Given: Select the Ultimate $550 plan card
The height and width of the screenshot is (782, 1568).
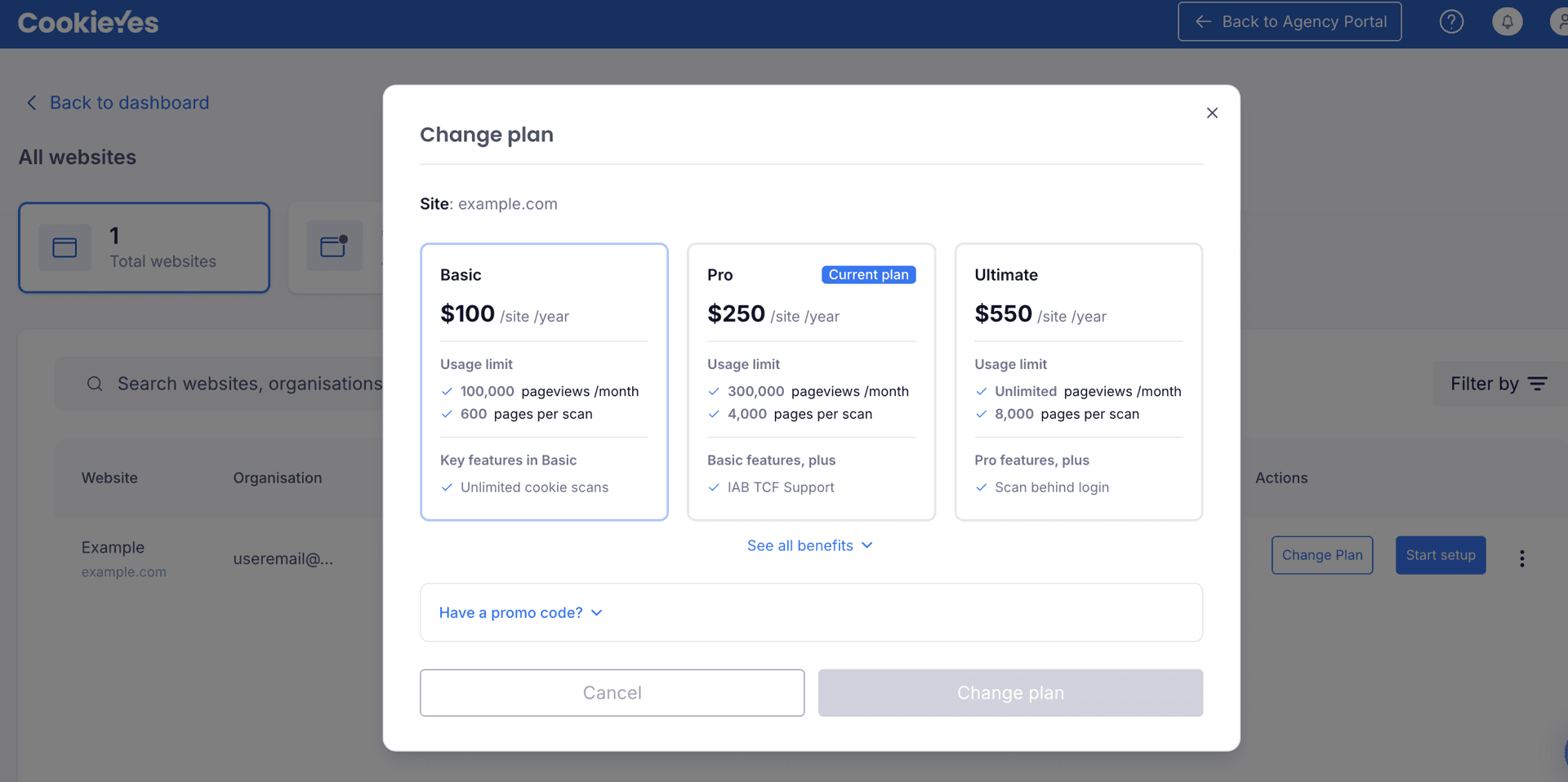Looking at the screenshot, I should pyautogui.click(x=1078, y=381).
